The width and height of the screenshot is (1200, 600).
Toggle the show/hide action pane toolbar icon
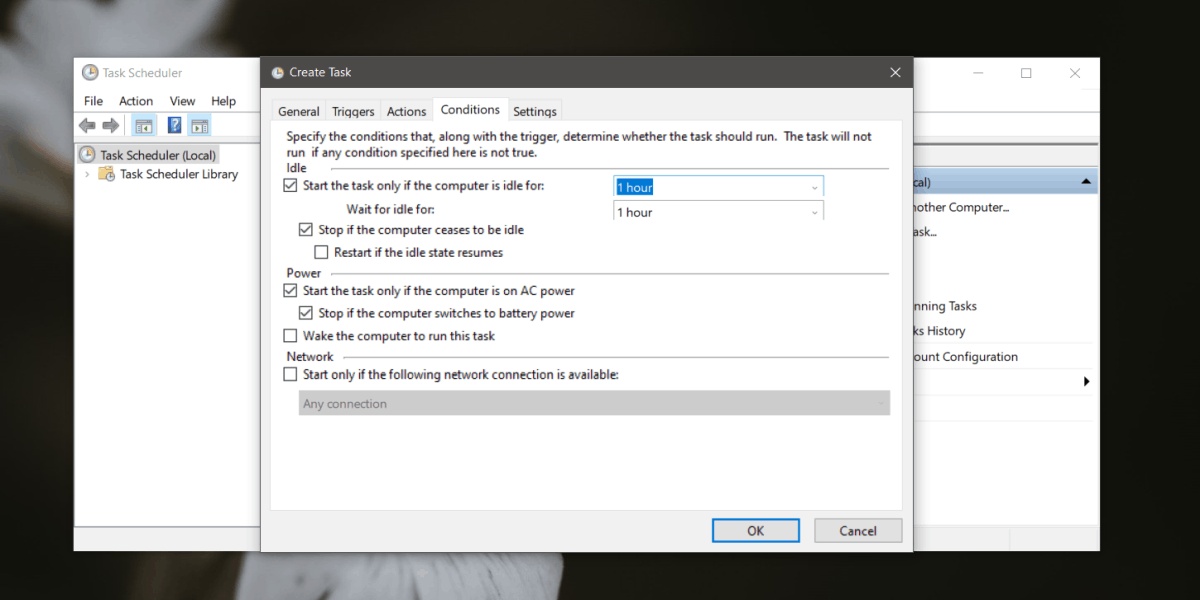200,125
